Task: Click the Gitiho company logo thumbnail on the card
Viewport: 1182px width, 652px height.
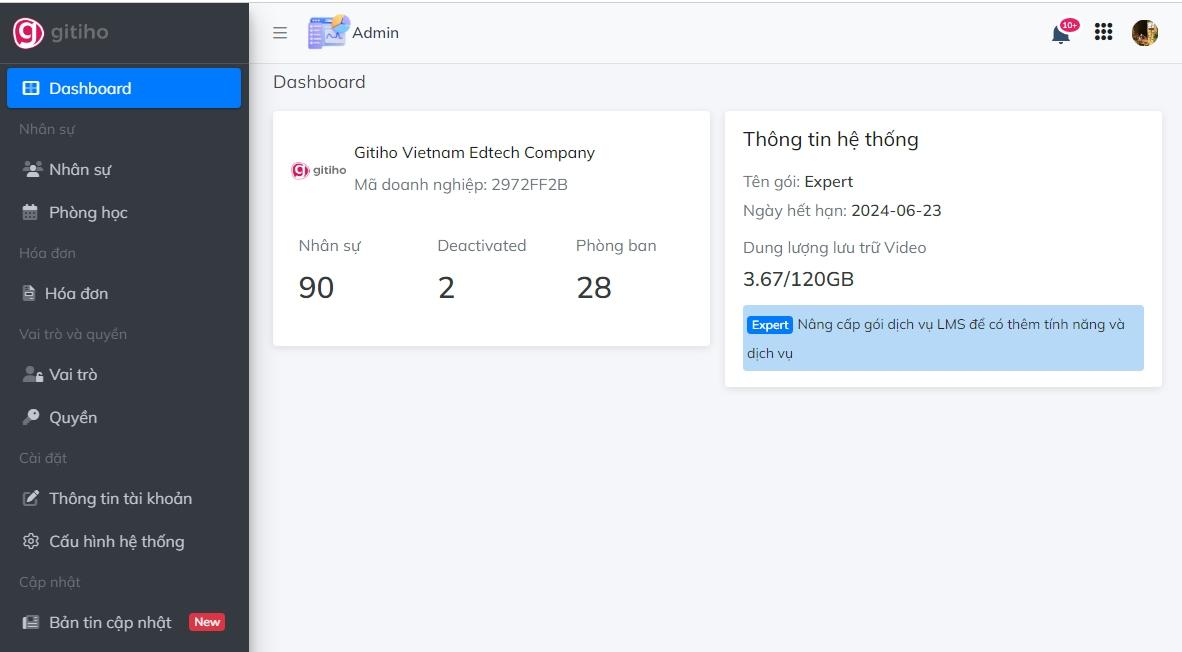Action: coord(317,169)
